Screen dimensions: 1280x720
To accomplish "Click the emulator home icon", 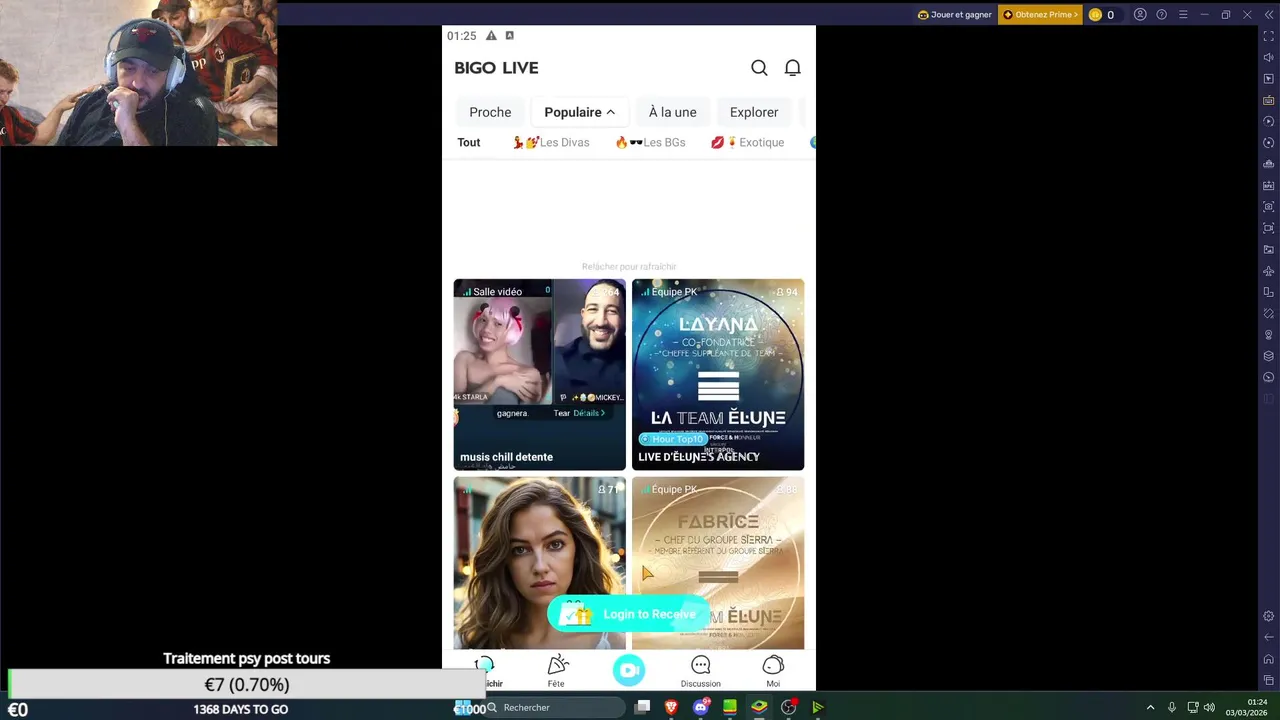I will [1269, 659].
